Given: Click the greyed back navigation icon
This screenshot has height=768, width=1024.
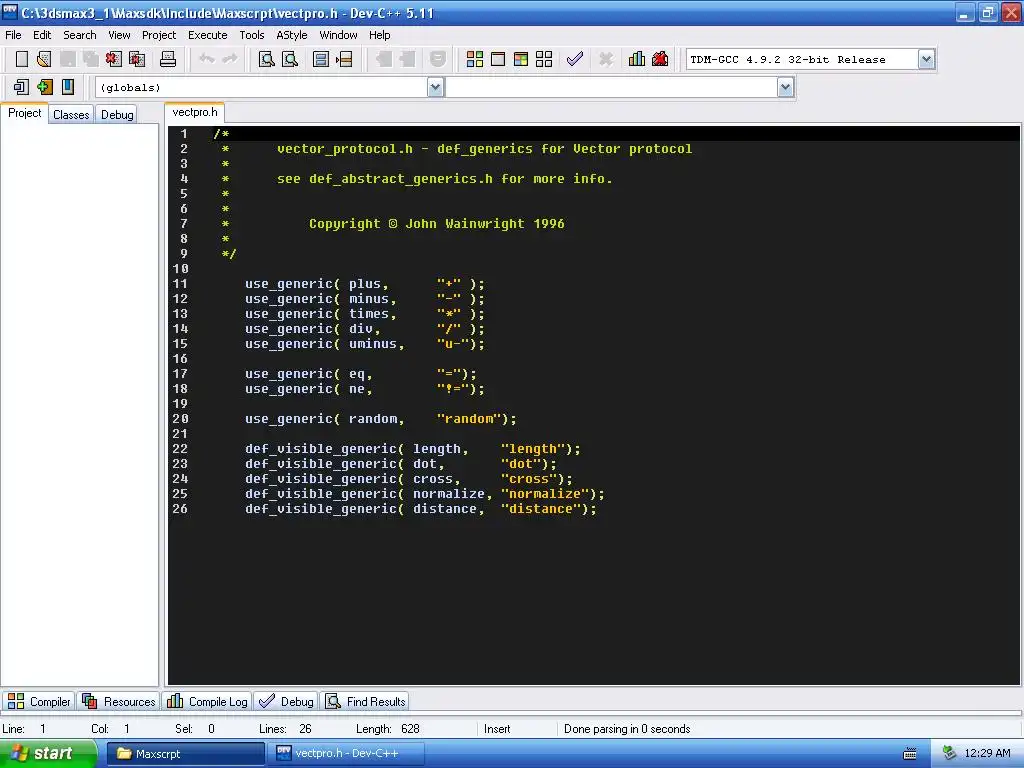Looking at the screenshot, I should (x=384, y=59).
